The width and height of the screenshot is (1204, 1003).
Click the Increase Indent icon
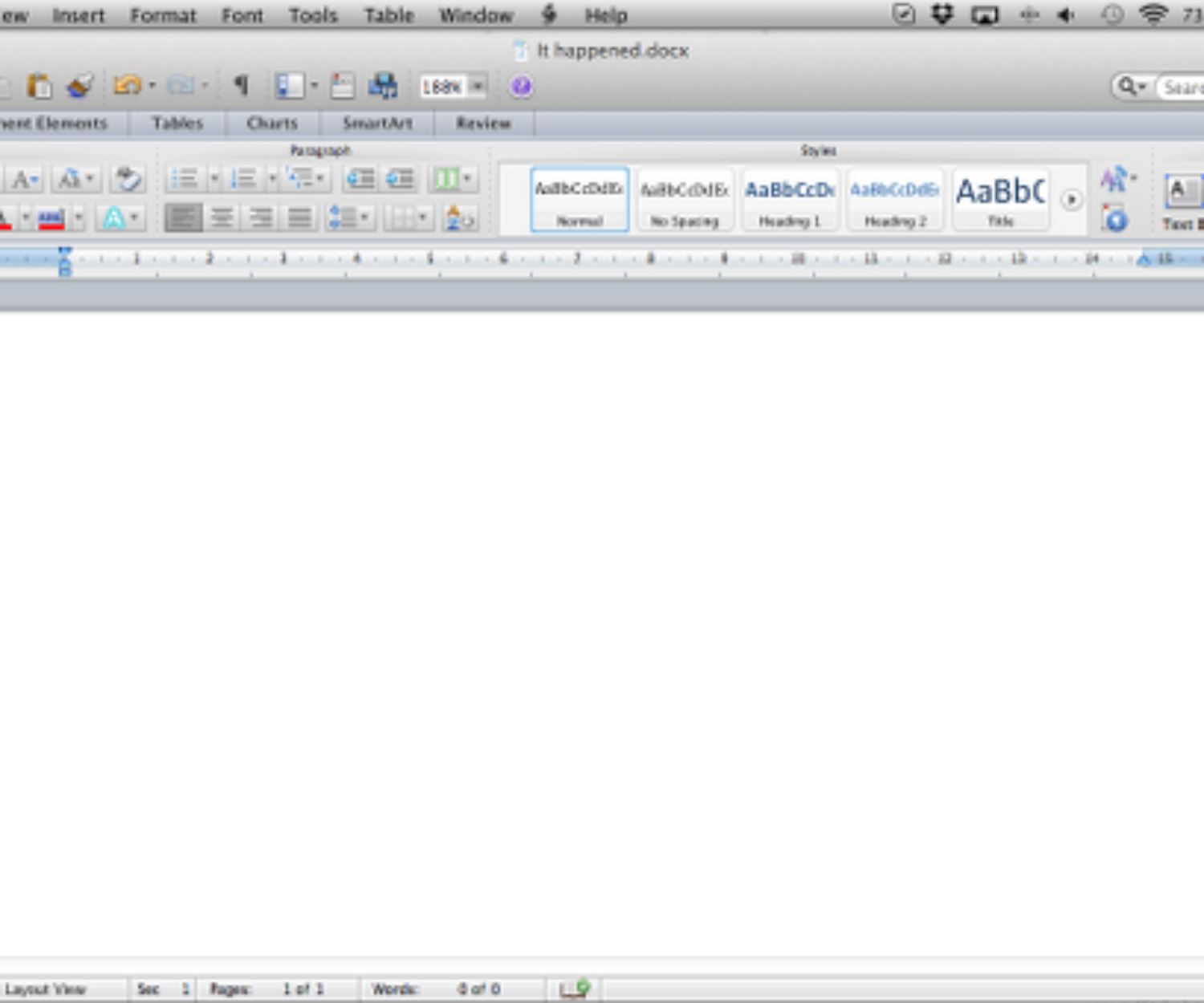click(400, 178)
